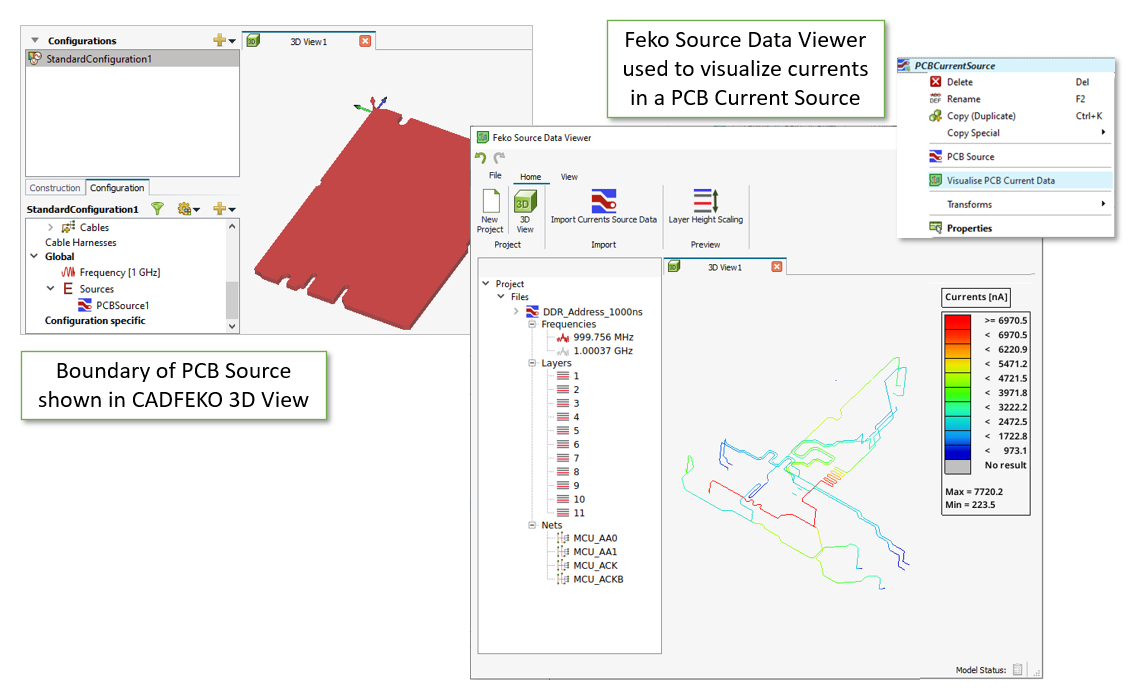
Task: Open Layer Height Scaling tool
Action: [x=705, y=200]
